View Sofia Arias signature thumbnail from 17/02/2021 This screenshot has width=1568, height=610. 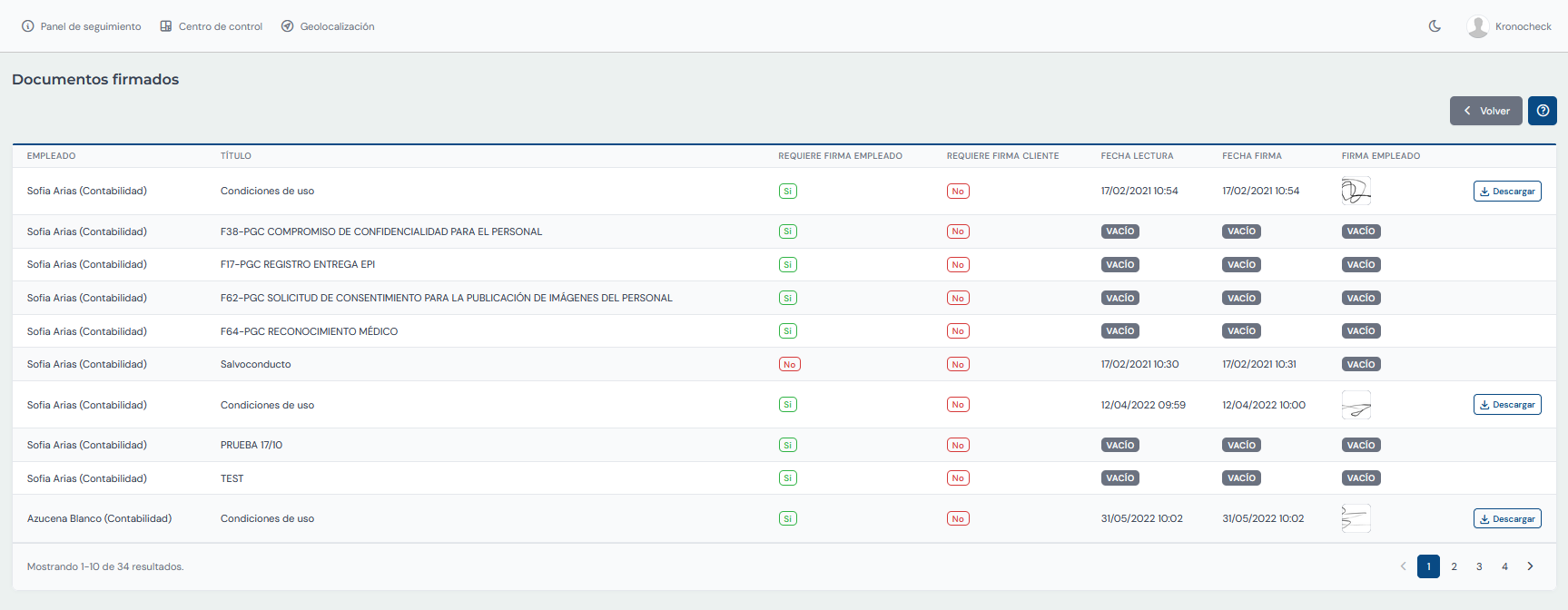(x=1356, y=191)
